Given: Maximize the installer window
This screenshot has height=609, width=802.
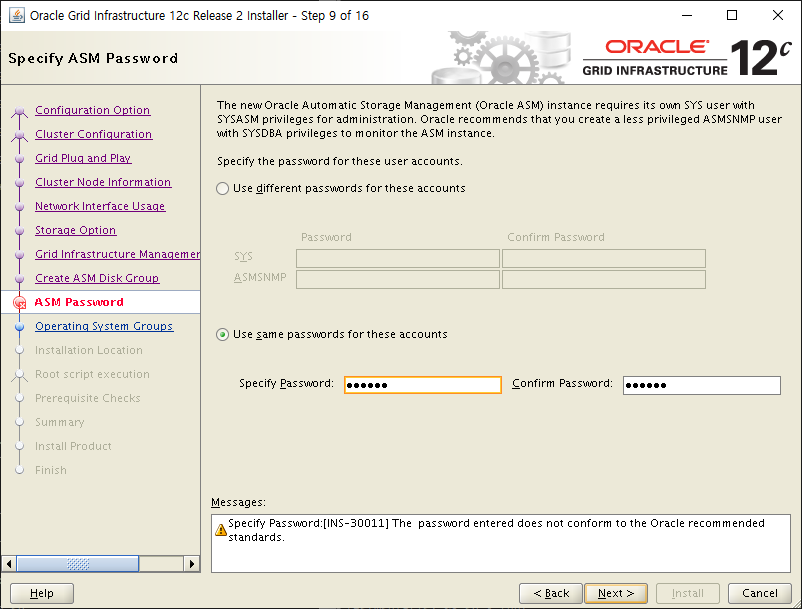Looking at the screenshot, I should pyautogui.click(x=732, y=15).
